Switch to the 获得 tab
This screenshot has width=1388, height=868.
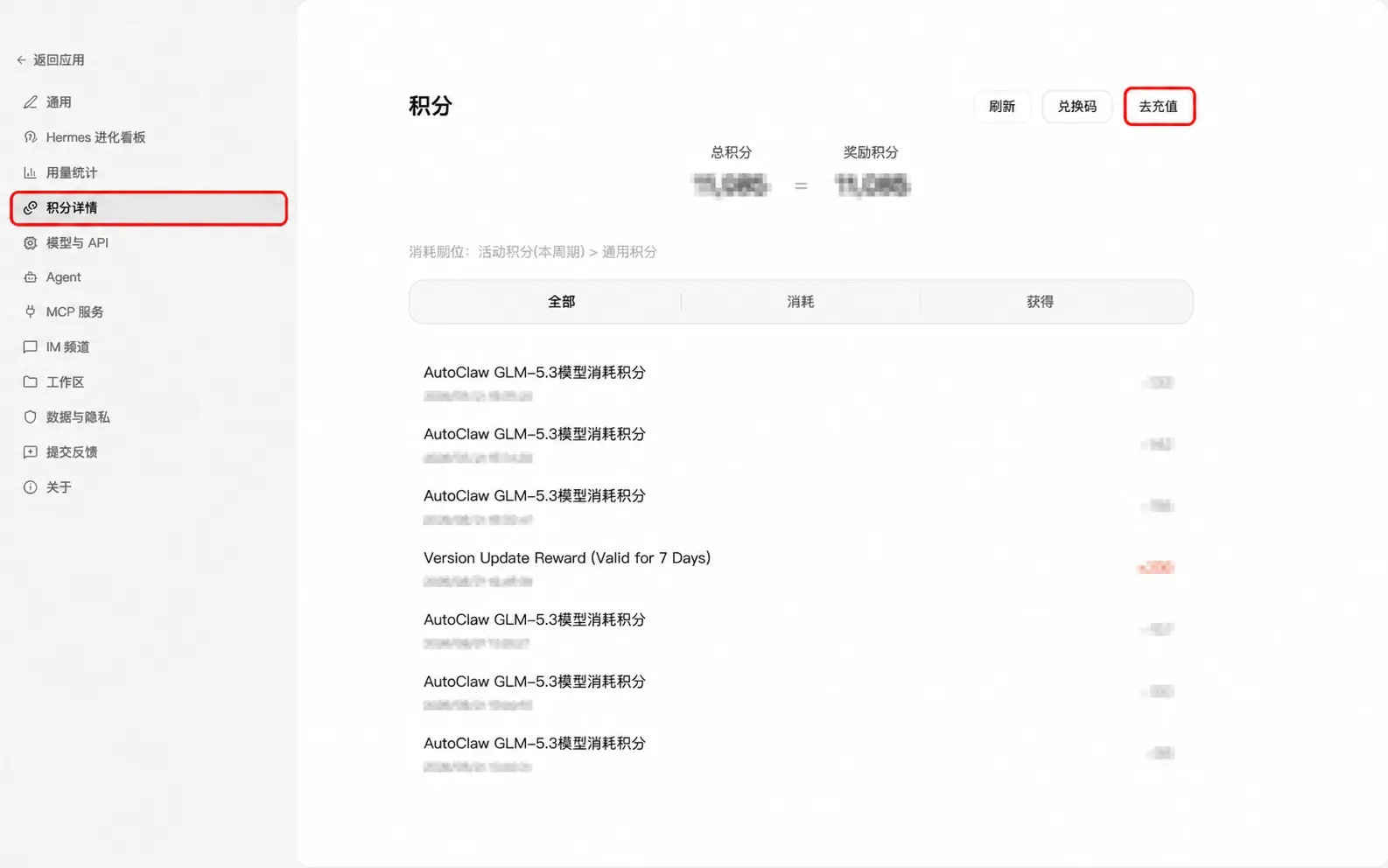(x=1040, y=302)
